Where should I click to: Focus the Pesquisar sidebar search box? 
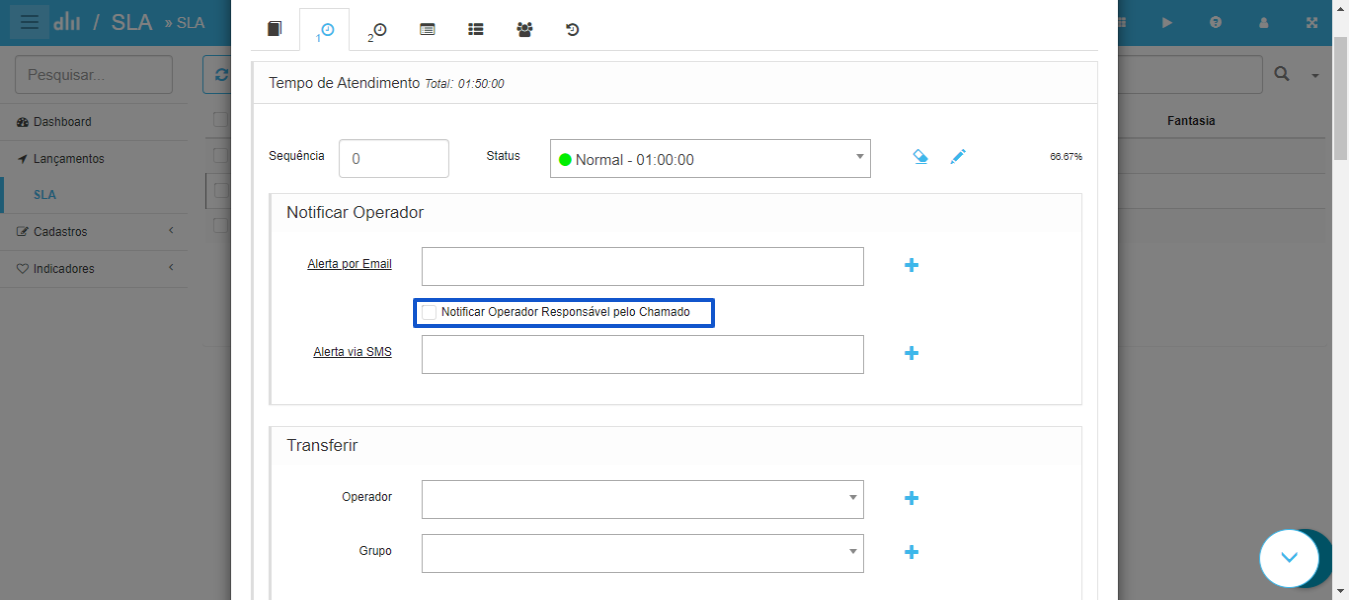point(94,75)
